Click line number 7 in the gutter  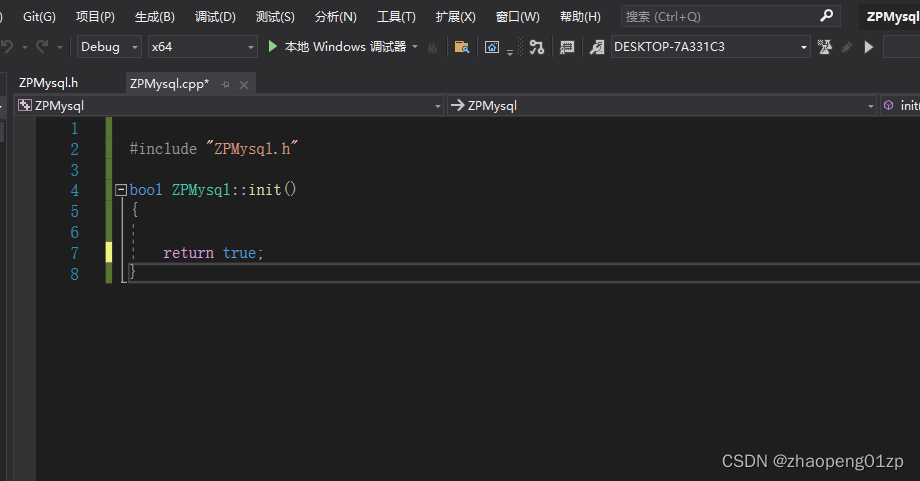[x=75, y=253]
